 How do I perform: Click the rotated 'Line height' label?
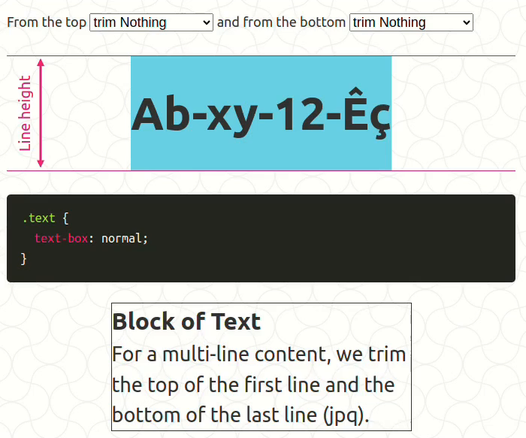pyautogui.click(x=25, y=113)
